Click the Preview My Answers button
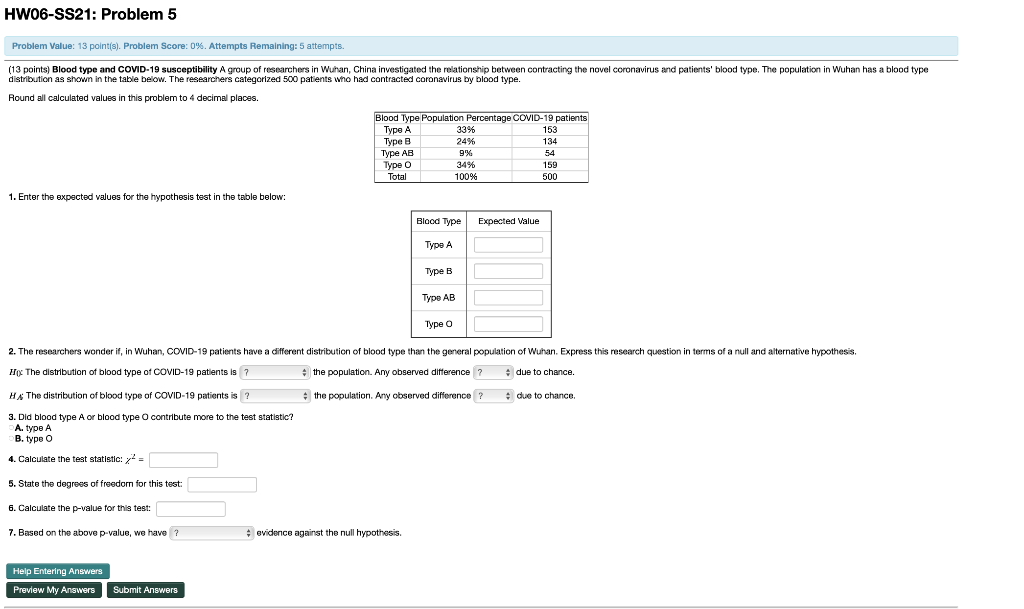The image size is (1024, 609). (53, 590)
